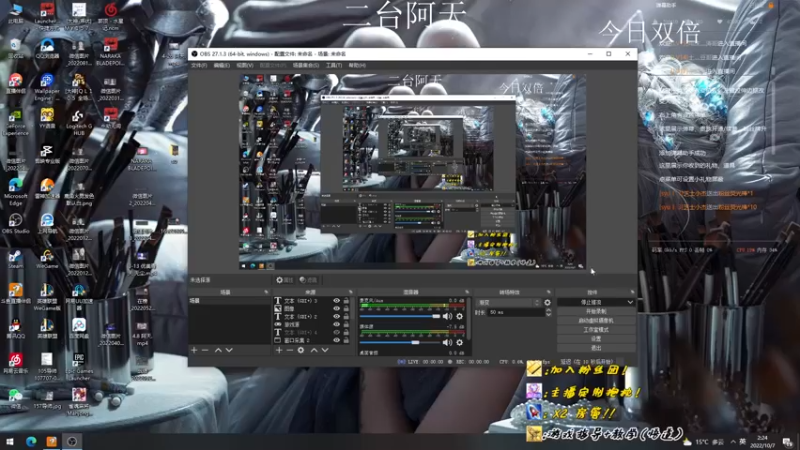Open WeGame desktop shortcut

coord(47,258)
